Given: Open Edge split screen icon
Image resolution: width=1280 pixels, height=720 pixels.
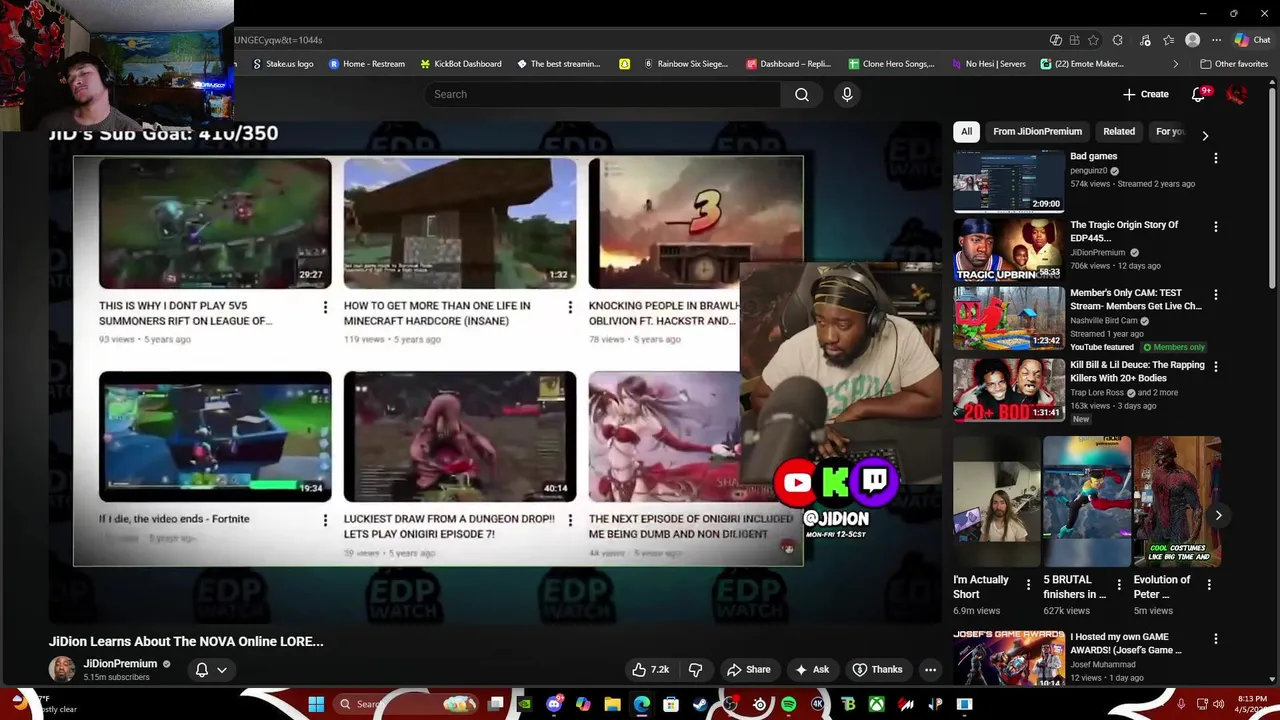Looking at the screenshot, I should coord(1074,40).
